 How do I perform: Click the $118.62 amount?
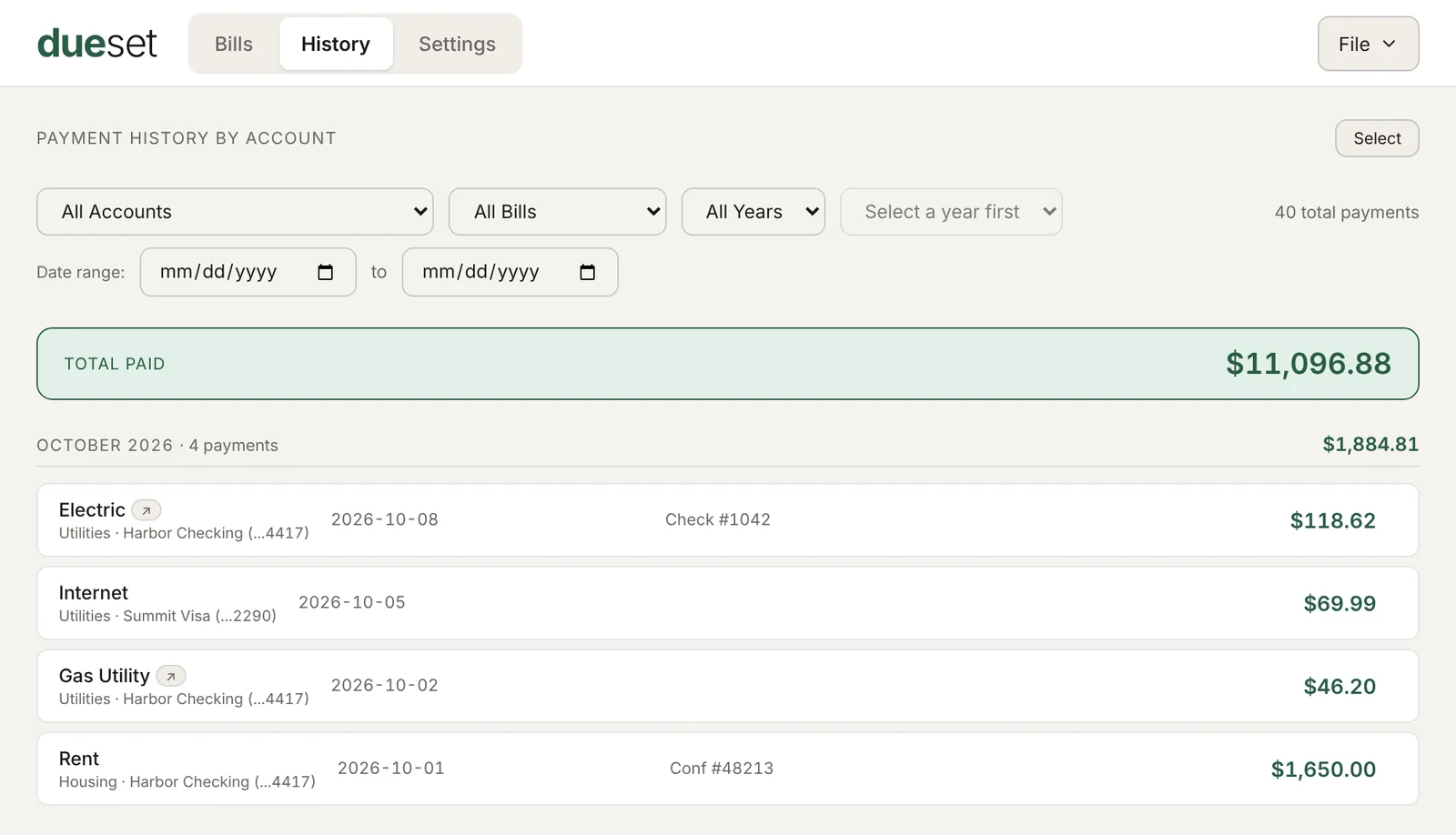click(1333, 520)
